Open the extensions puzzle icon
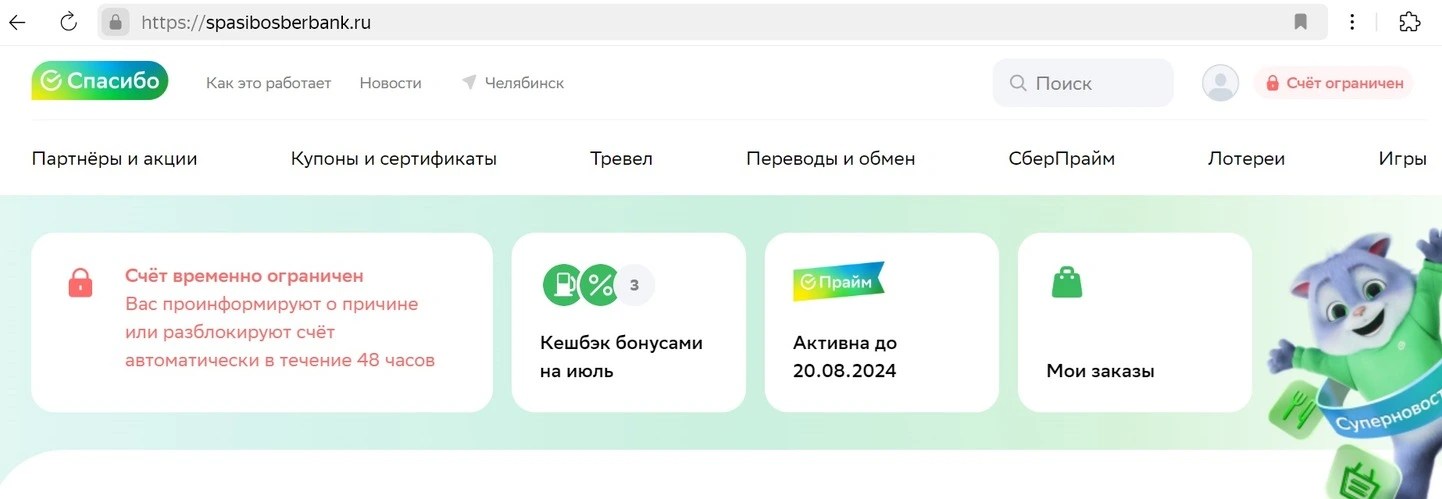The image size is (1442, 499). click(x=1410, y=22)
